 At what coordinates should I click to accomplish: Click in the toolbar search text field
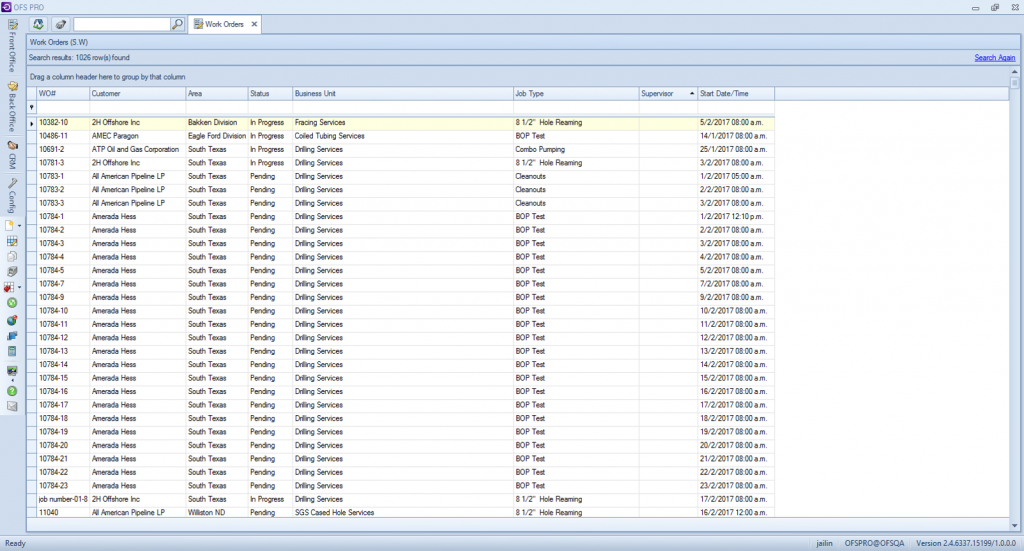[120, 23]
